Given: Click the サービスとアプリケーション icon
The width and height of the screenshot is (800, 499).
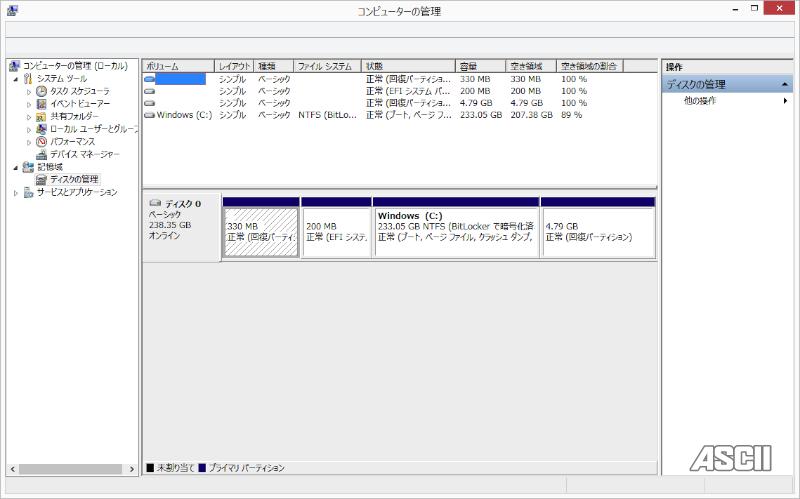Looking at the screenshot, I should [x=28, y=192].
